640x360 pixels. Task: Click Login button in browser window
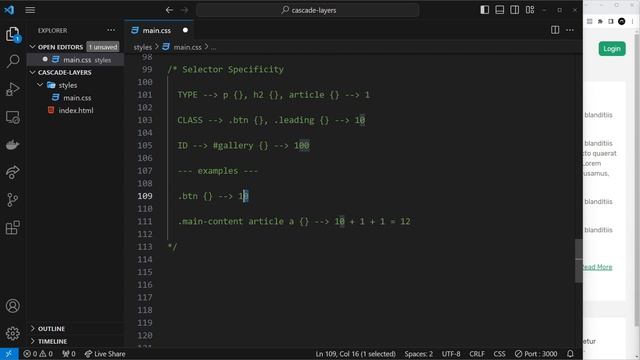pos(612,49)
